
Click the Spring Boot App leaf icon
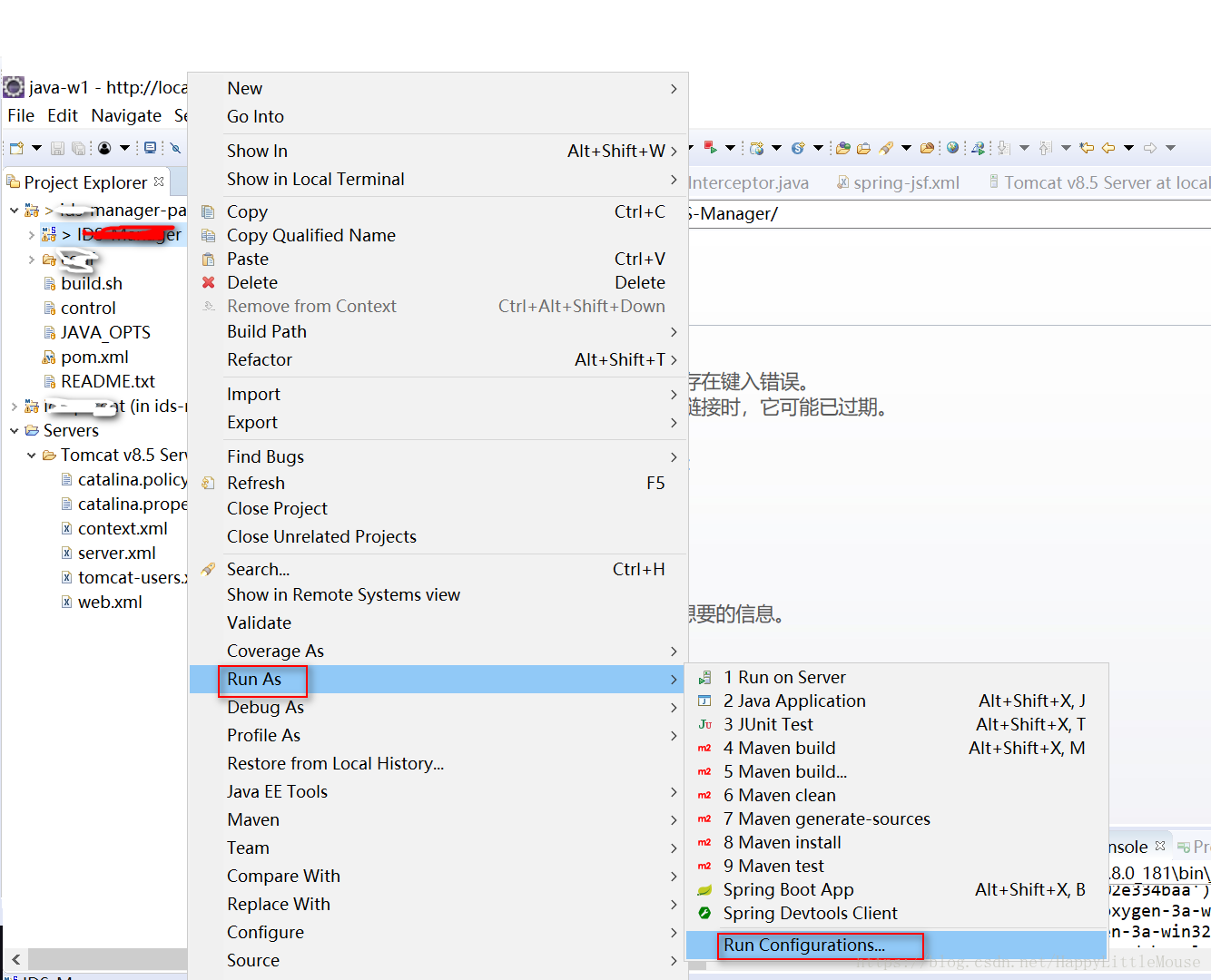[704, 889]
